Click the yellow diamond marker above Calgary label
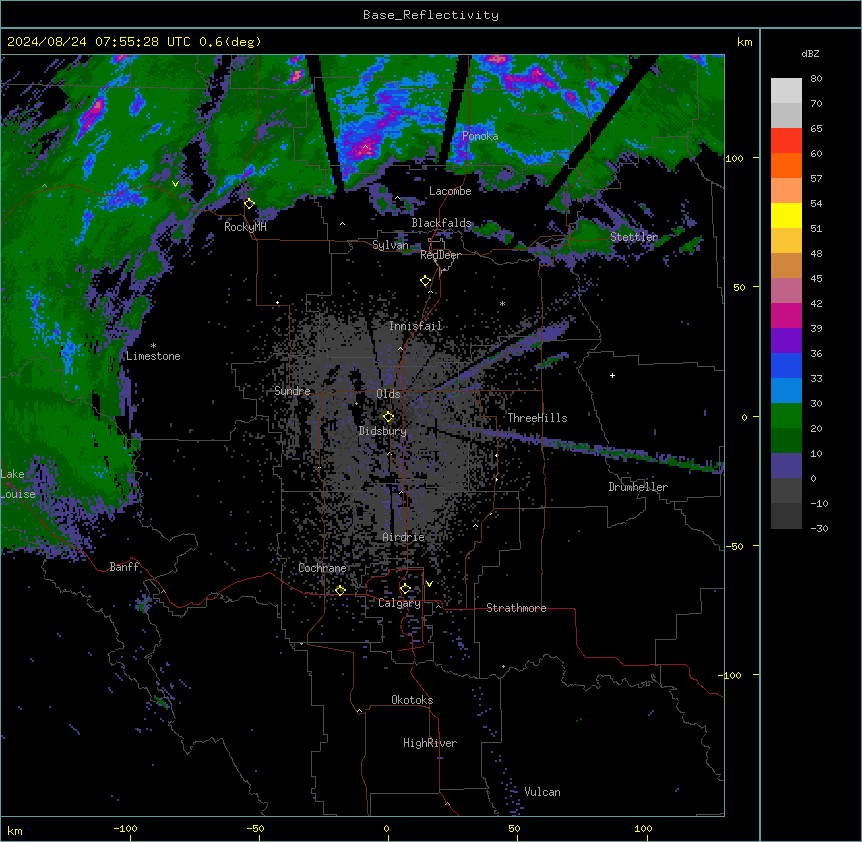The image size is (862, 842). (405, 589)
